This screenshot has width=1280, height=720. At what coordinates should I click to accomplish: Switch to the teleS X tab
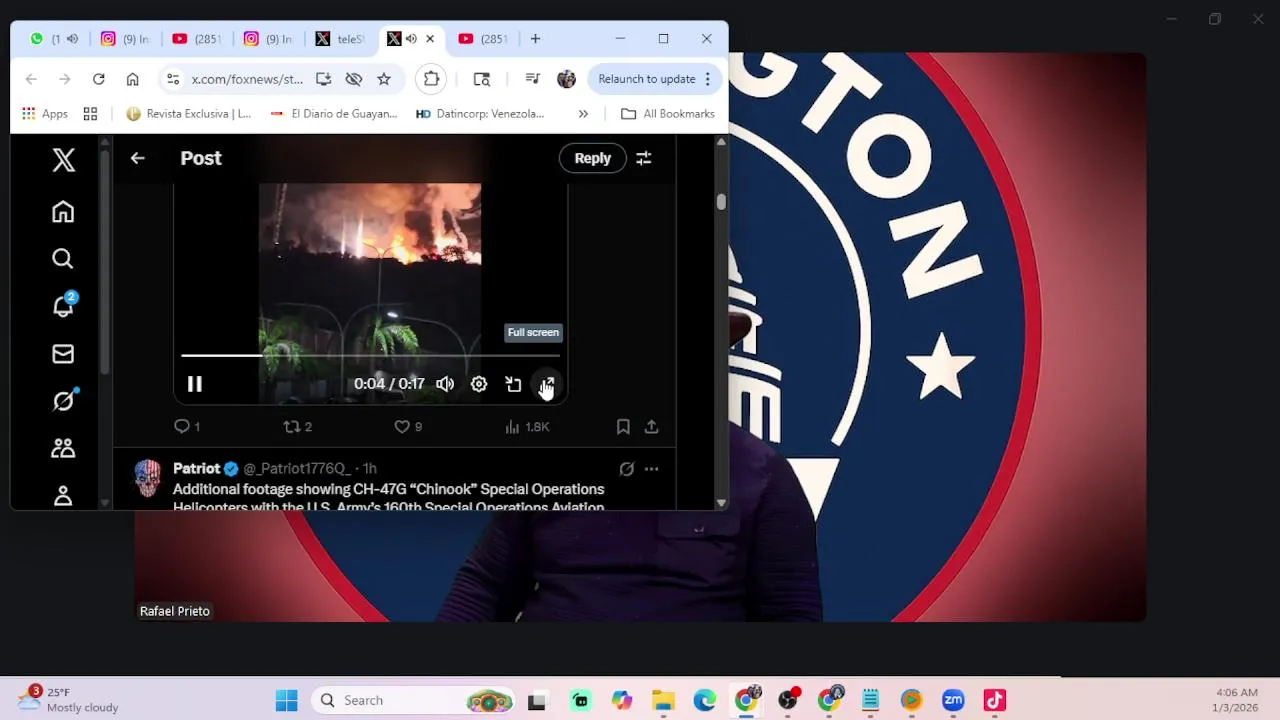point(340,39)
